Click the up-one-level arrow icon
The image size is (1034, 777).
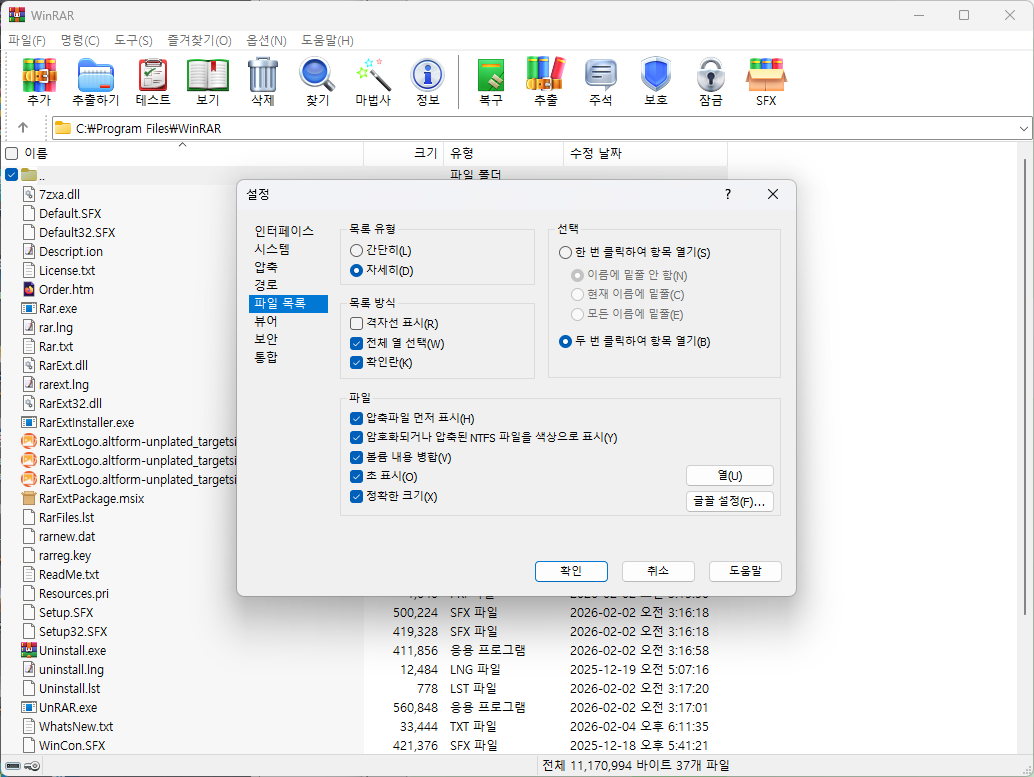[23, 128]
